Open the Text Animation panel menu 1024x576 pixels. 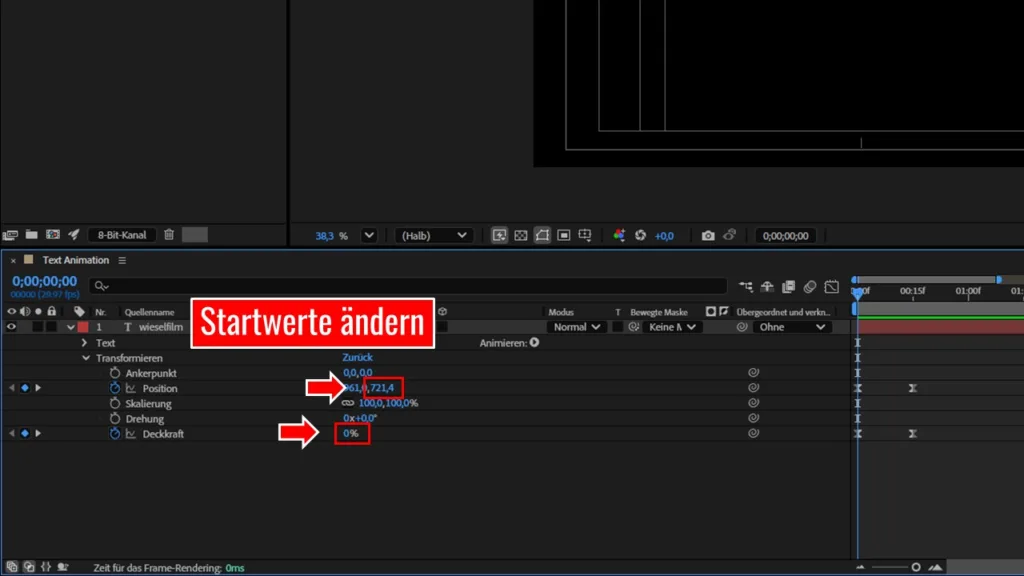pos(122,261)
